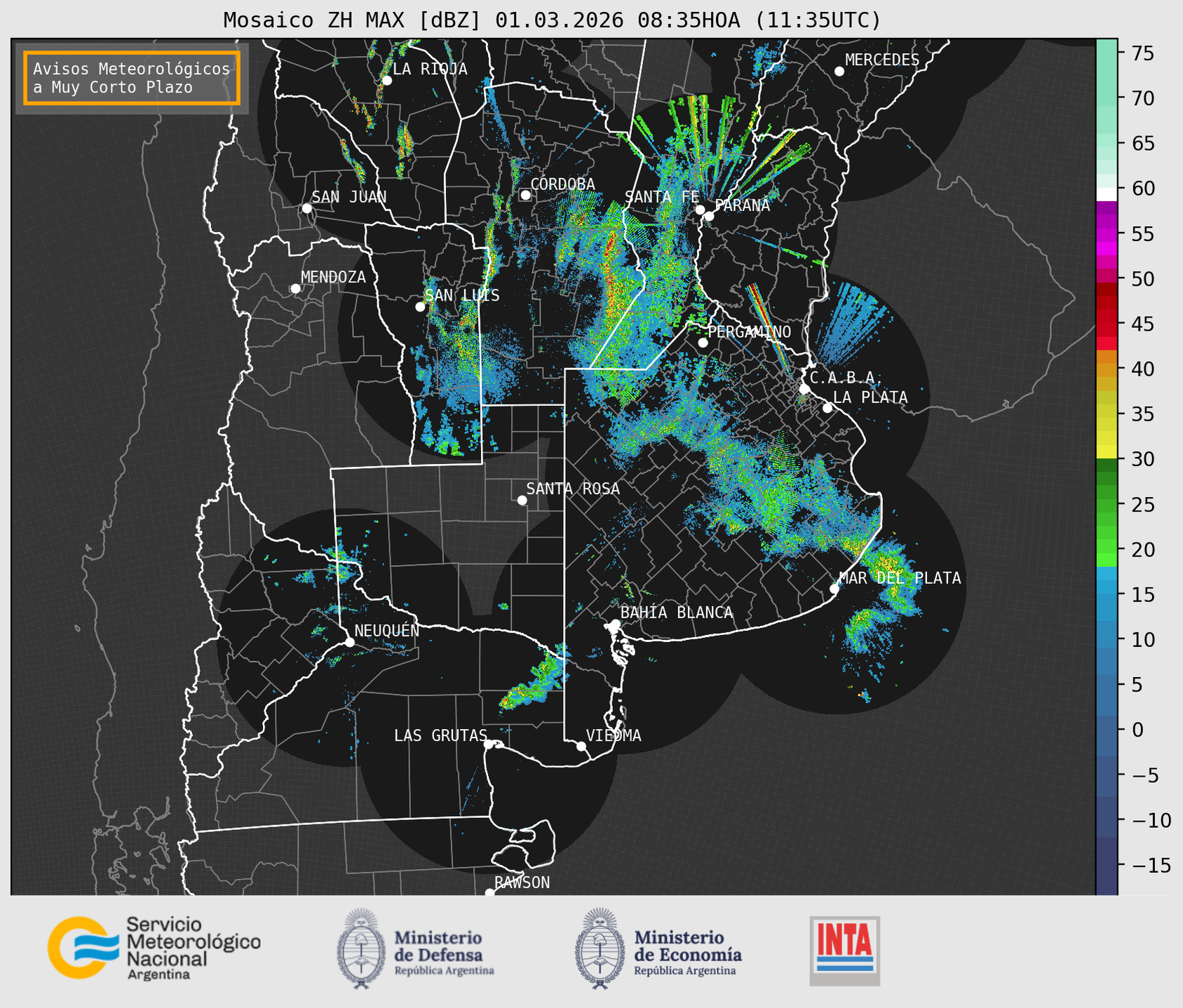The width and height of the screenshot is (1183, 1008).
Task: Select the MENDOZA city marker
Action: (x=295, y=289)
